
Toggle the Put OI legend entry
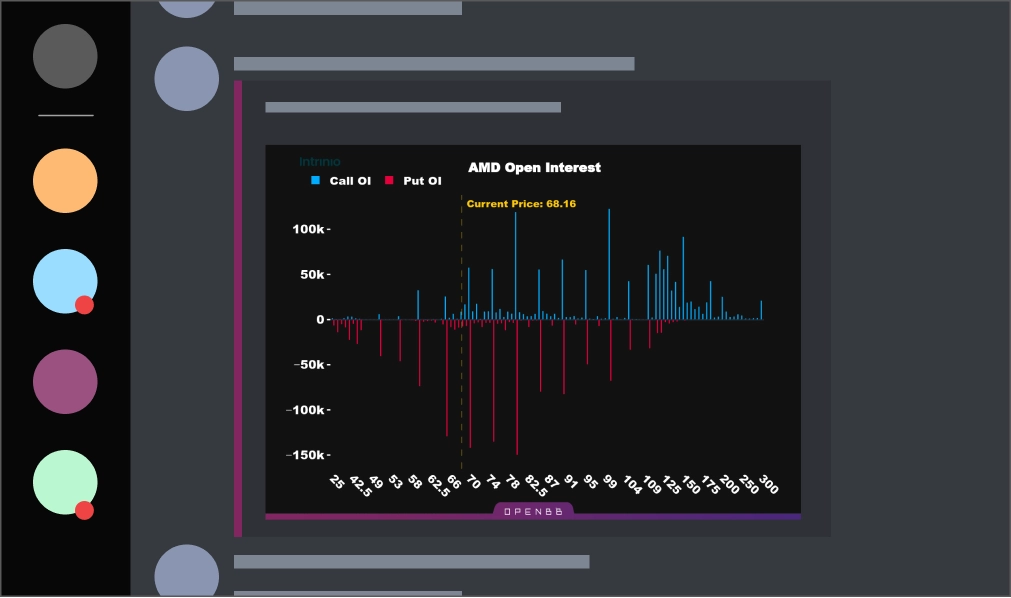point(413,181)
